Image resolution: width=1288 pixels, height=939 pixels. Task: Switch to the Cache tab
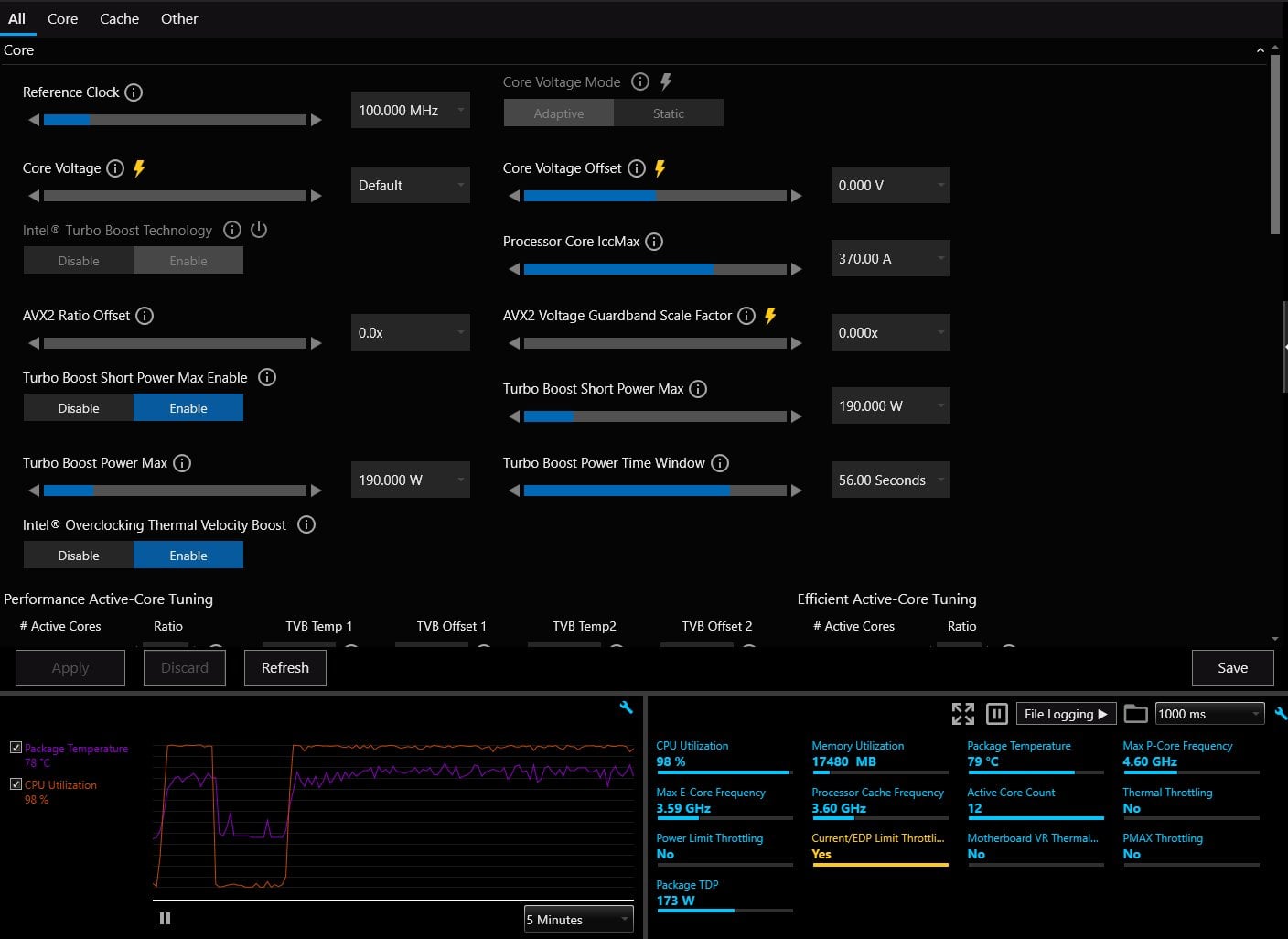[x=120, y=18]
